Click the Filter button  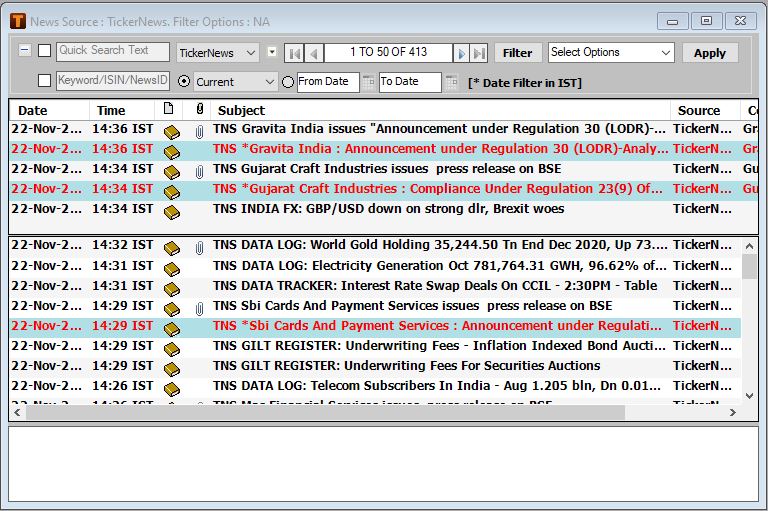pyautogui.click(x=517, y=53)
